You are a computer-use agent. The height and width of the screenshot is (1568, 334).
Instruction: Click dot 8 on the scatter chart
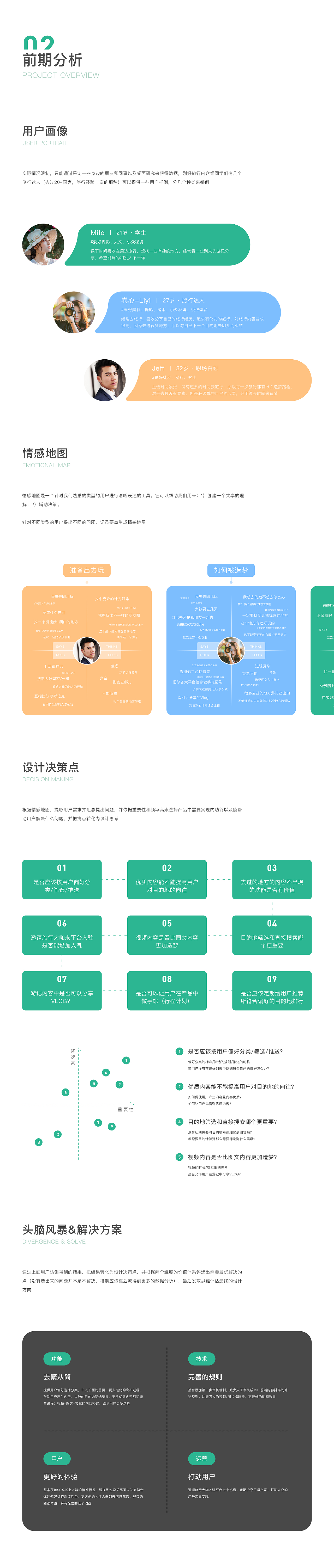tap(38, 1142)
